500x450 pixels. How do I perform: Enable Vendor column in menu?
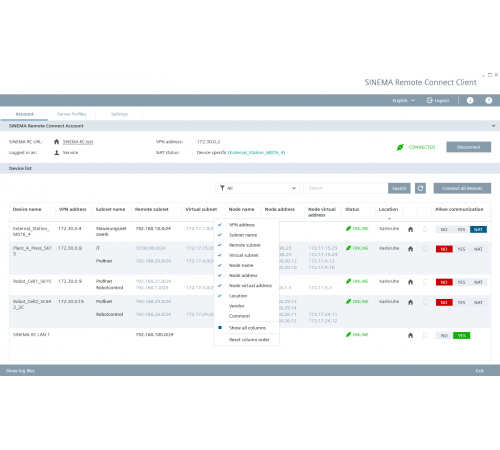click(x=246, y=306)
